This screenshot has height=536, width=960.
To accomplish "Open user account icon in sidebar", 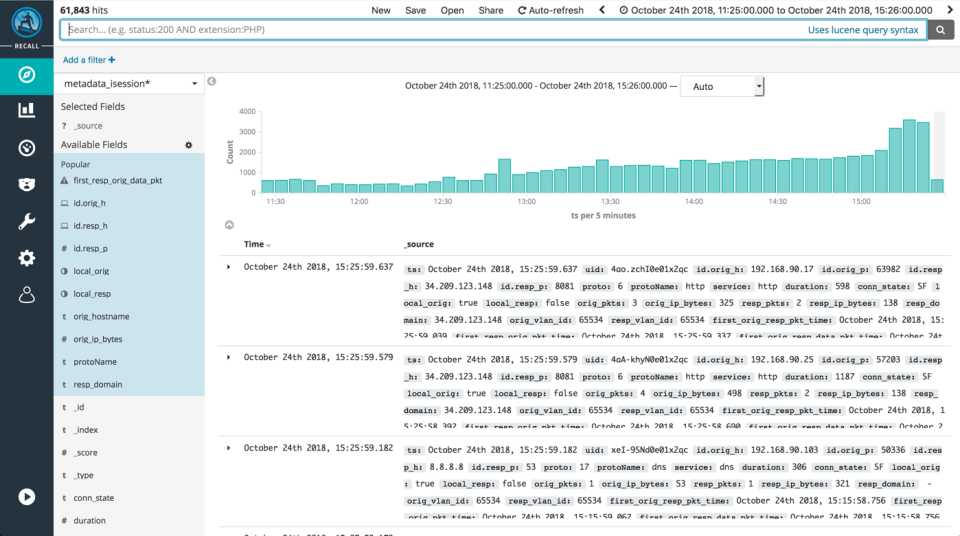I will (x=26, y=295).
